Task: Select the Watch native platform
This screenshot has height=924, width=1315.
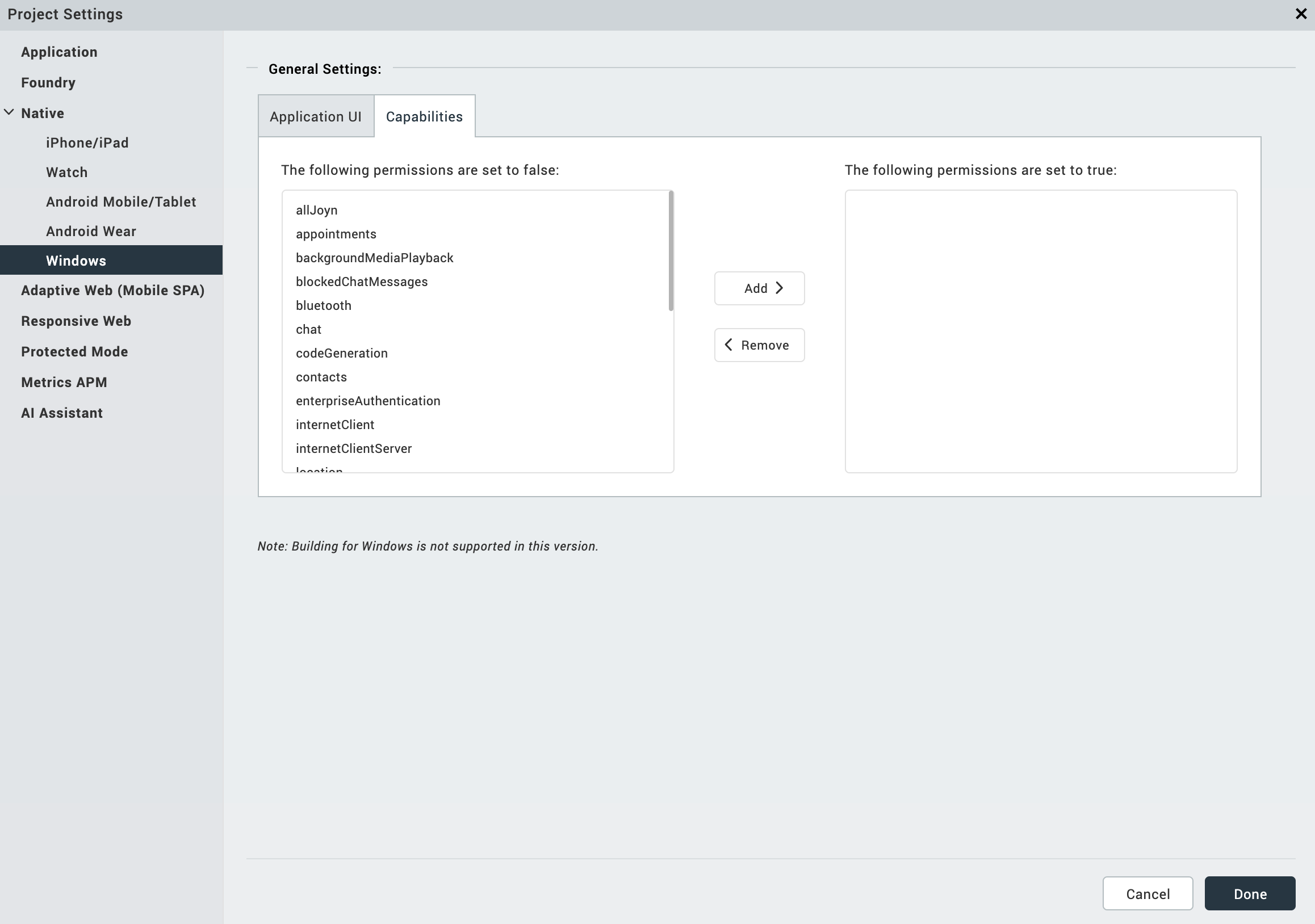Action: [x=66, y=173]
